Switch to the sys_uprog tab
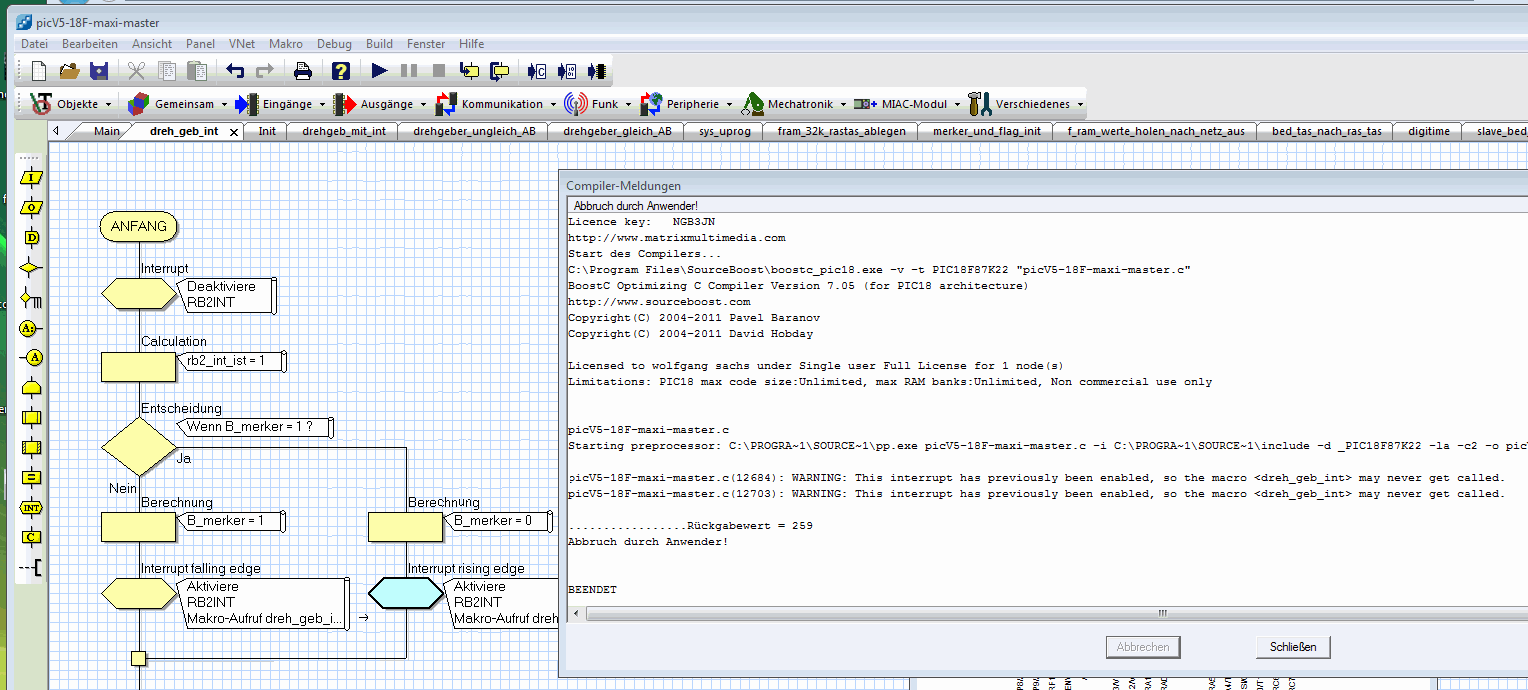Image resolution: width=1528 pixels, height=690 pixels. [x=724, y=131]
